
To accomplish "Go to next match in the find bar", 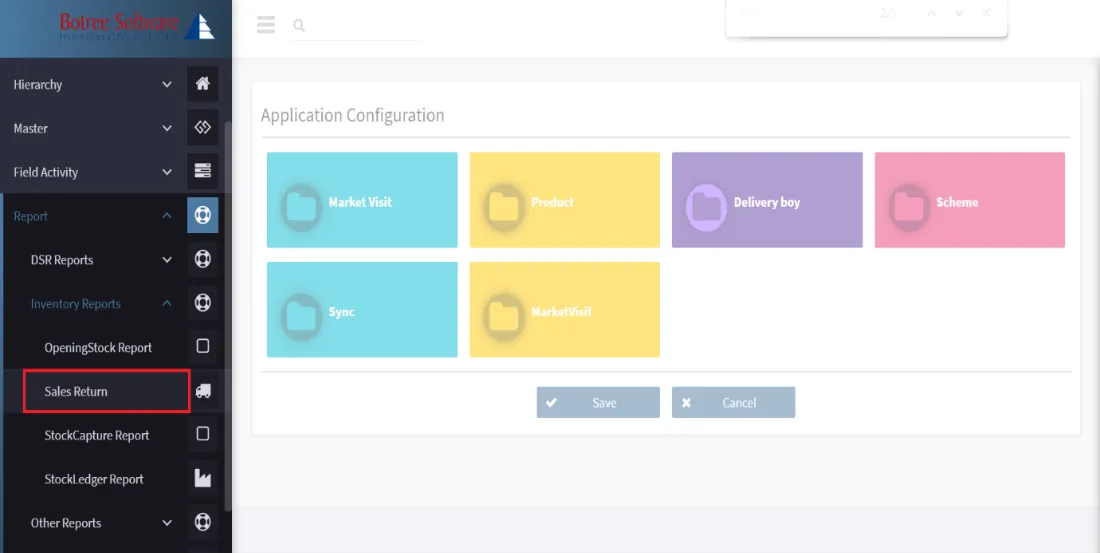I will click(x=959, y=13).
